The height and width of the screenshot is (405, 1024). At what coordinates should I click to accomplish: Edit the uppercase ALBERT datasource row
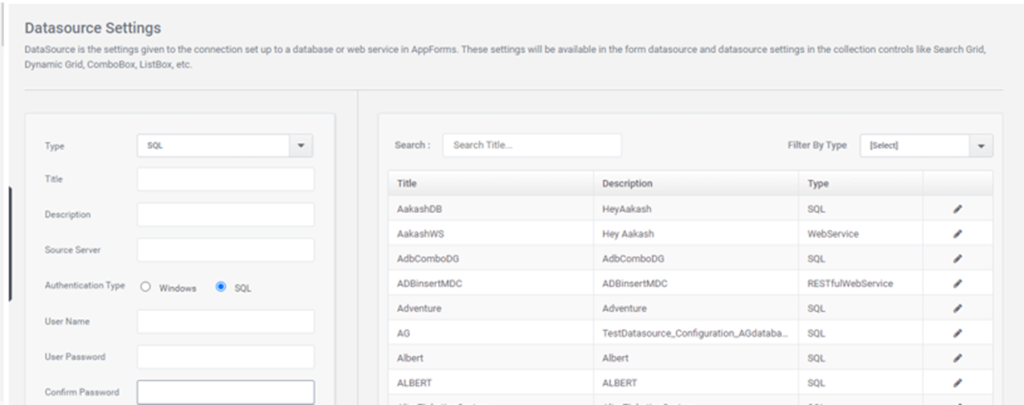pyautogui.click(x=957, y=383)
